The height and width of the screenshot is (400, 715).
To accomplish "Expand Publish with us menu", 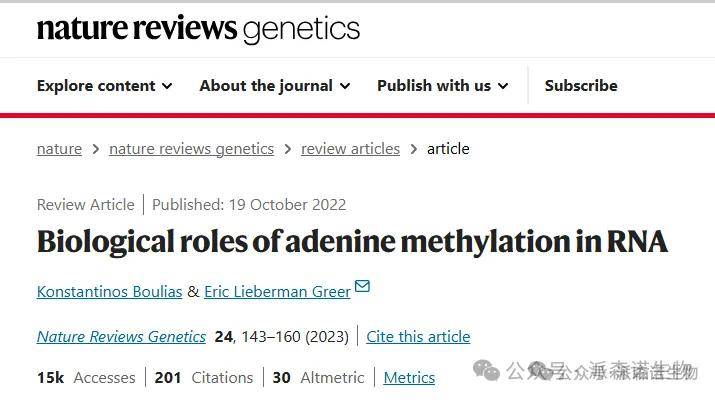I will click(x=442, y=86).
